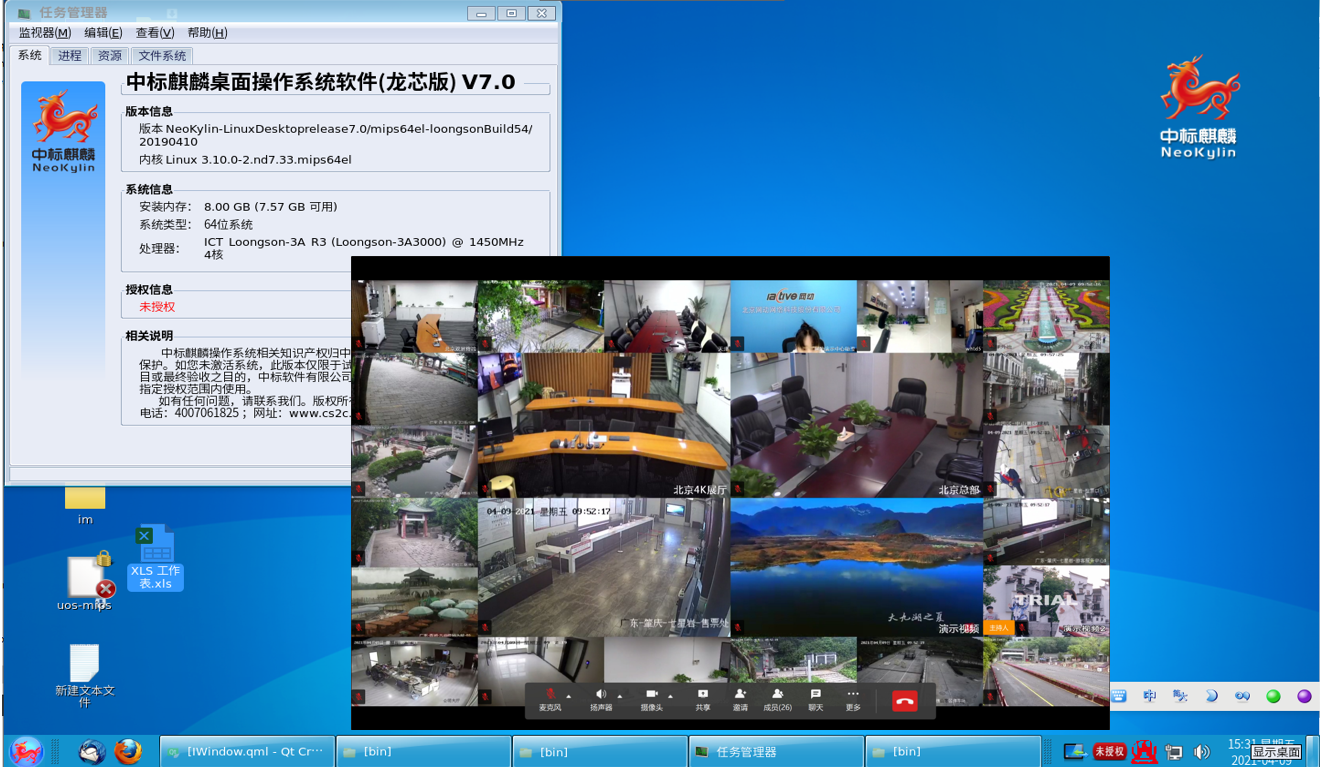Launch Firefox from taskbar quick launch
1320x767 pixels.
[x=128, y=751]
